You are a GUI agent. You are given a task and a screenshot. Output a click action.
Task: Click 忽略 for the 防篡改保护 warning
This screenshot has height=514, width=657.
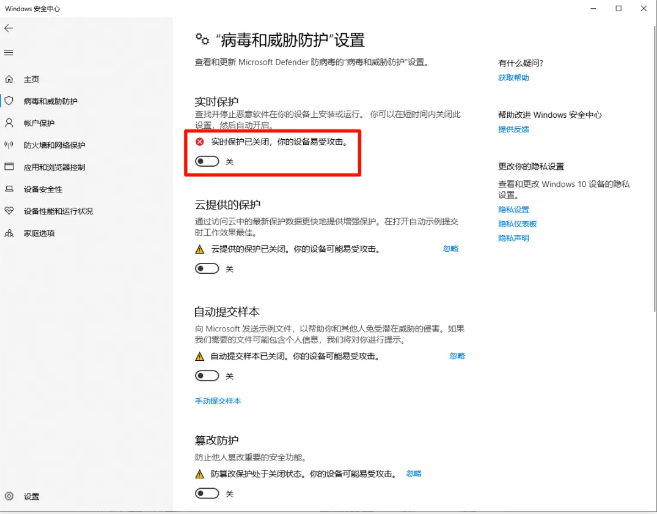click(x=414, y=473)
